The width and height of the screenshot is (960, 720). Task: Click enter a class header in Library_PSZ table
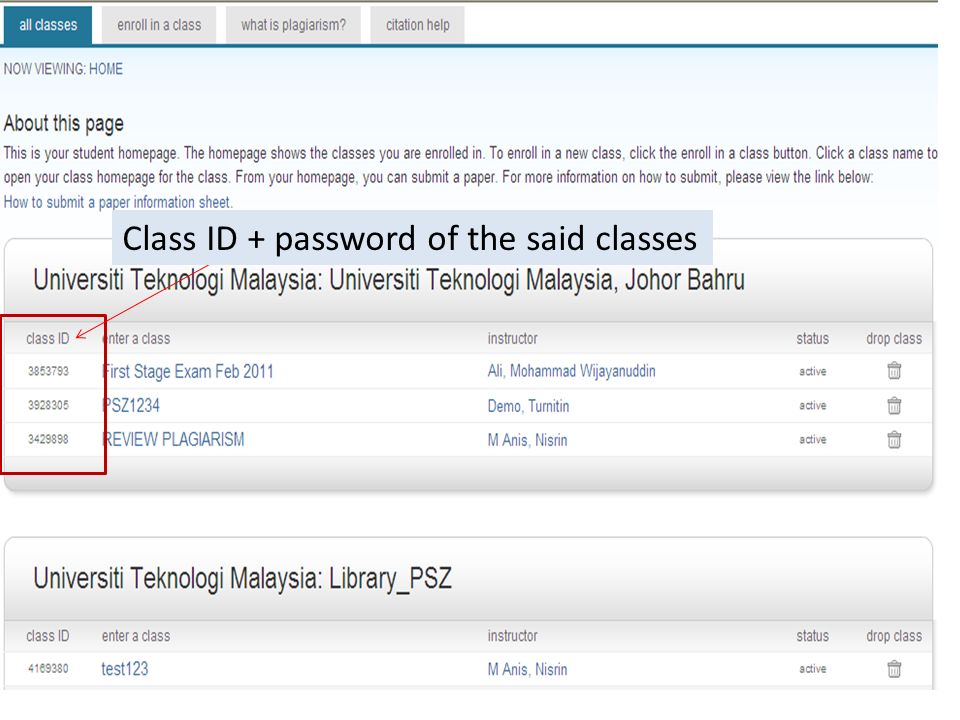pos(136,636)
